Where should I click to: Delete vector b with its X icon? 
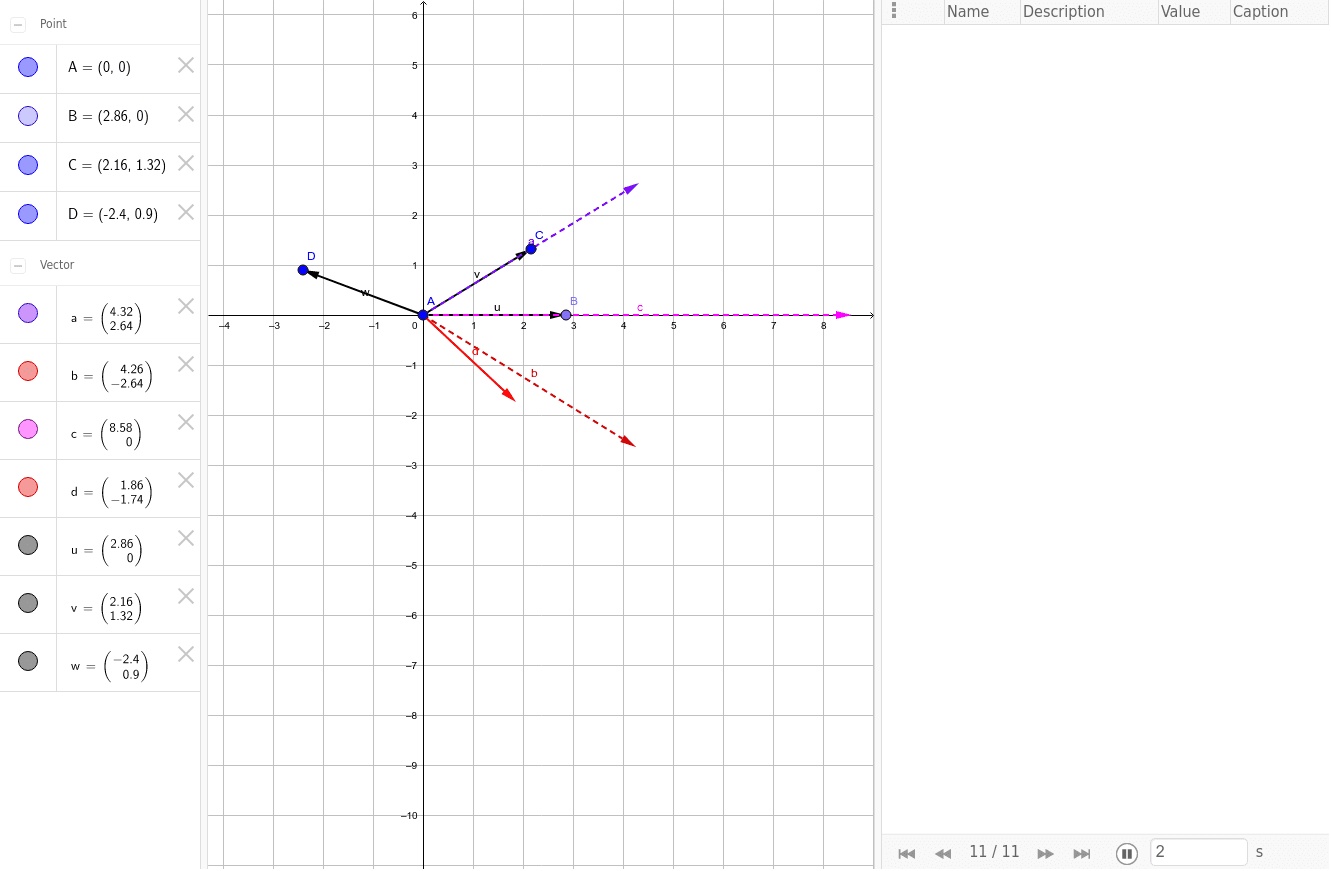186,364
